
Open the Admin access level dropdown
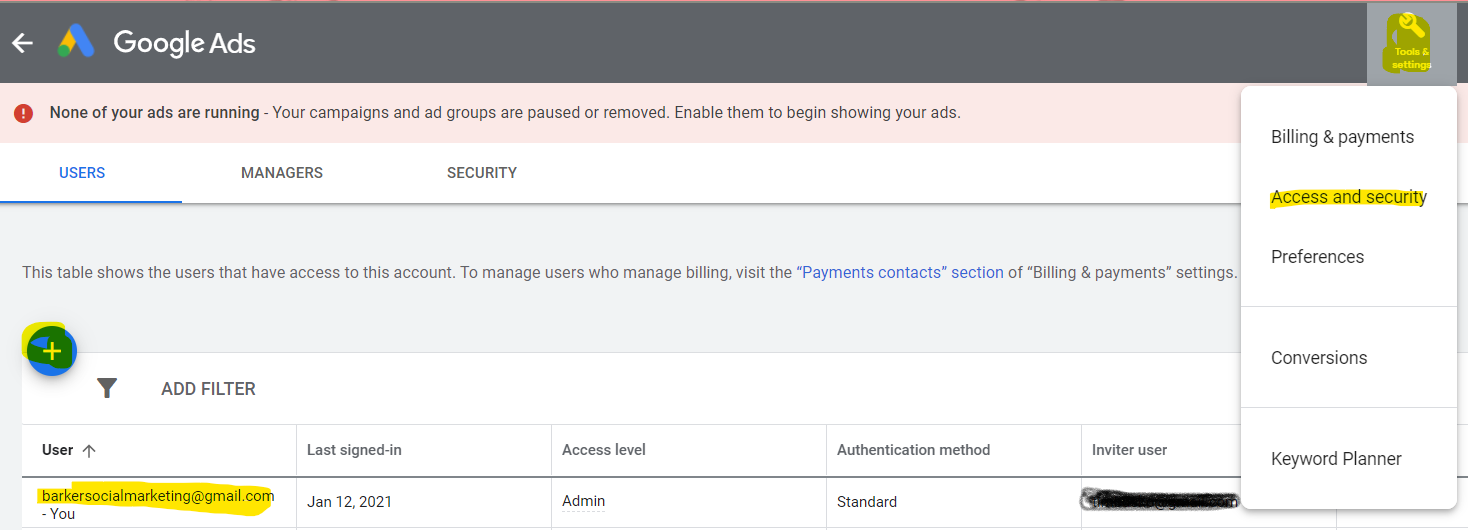point(584,501)
